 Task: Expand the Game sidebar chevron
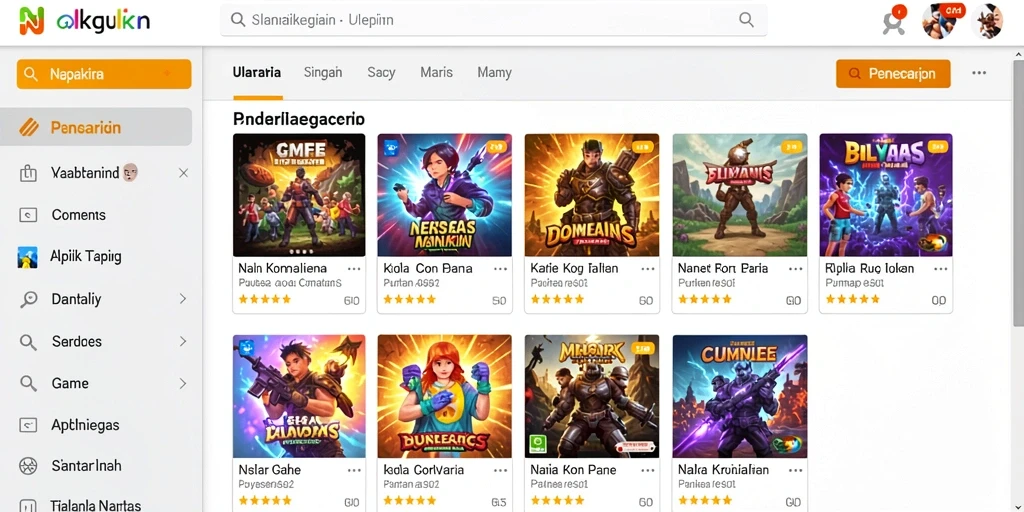pos(183,383)
